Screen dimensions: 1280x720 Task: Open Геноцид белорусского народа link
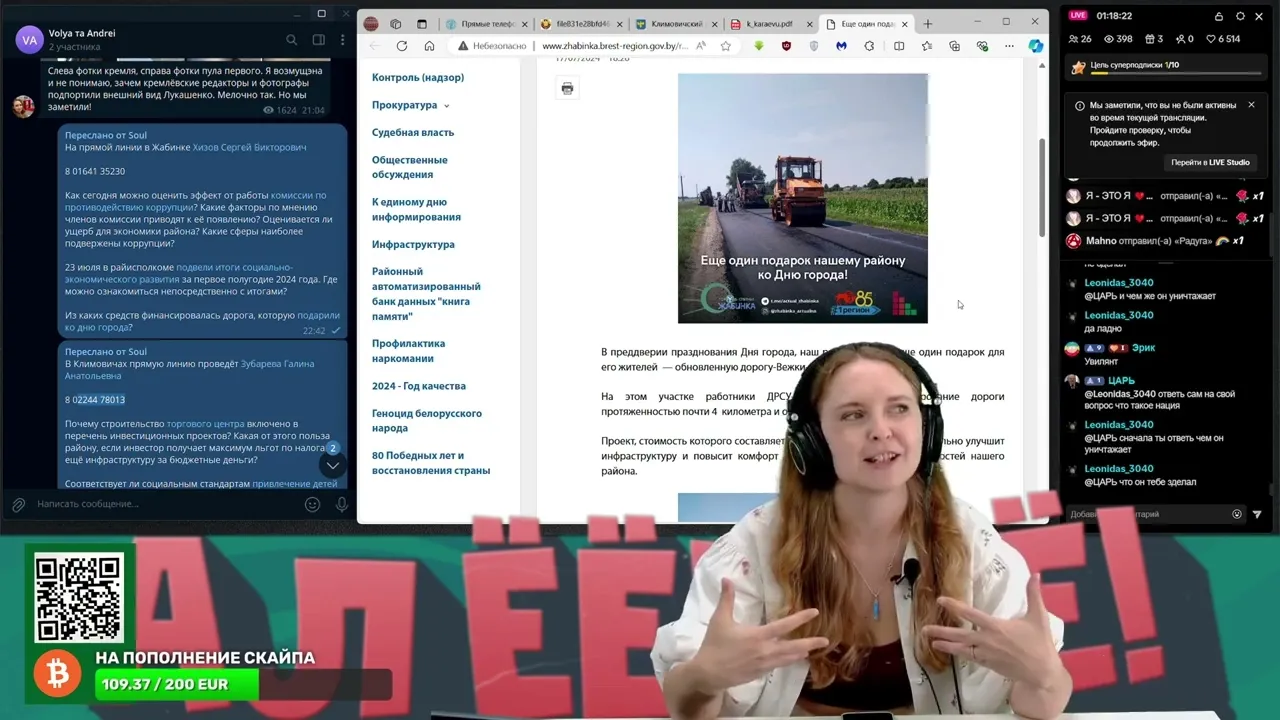(427, 421)
